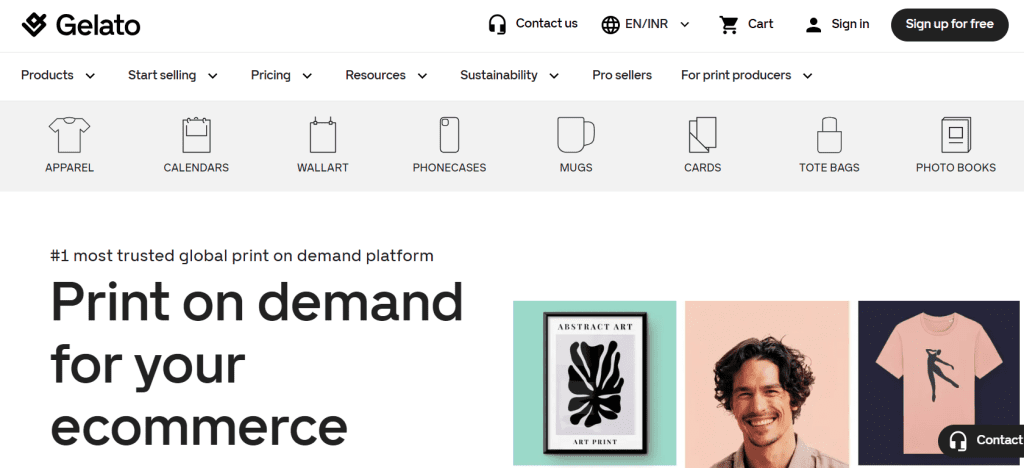The height and width of the screenshot is (468, 1024).
Task: Click Sign up for free button
Action: pyautogui.click(x=950, y=25)
